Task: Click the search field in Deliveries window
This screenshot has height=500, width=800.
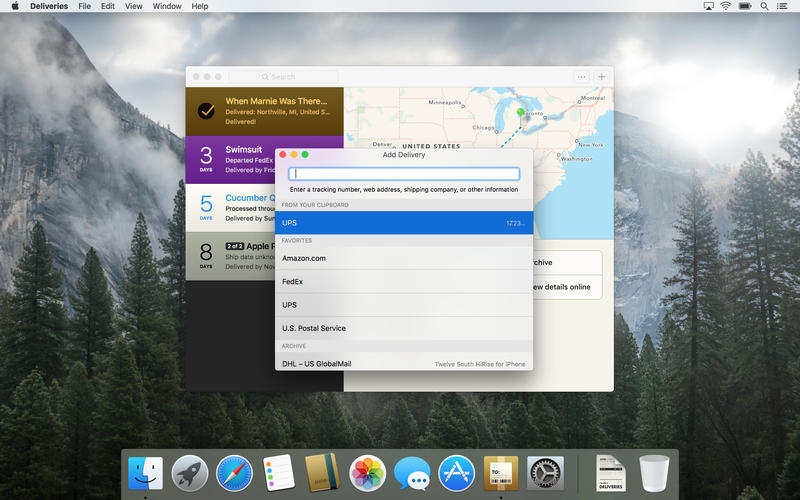Action: 283,77
